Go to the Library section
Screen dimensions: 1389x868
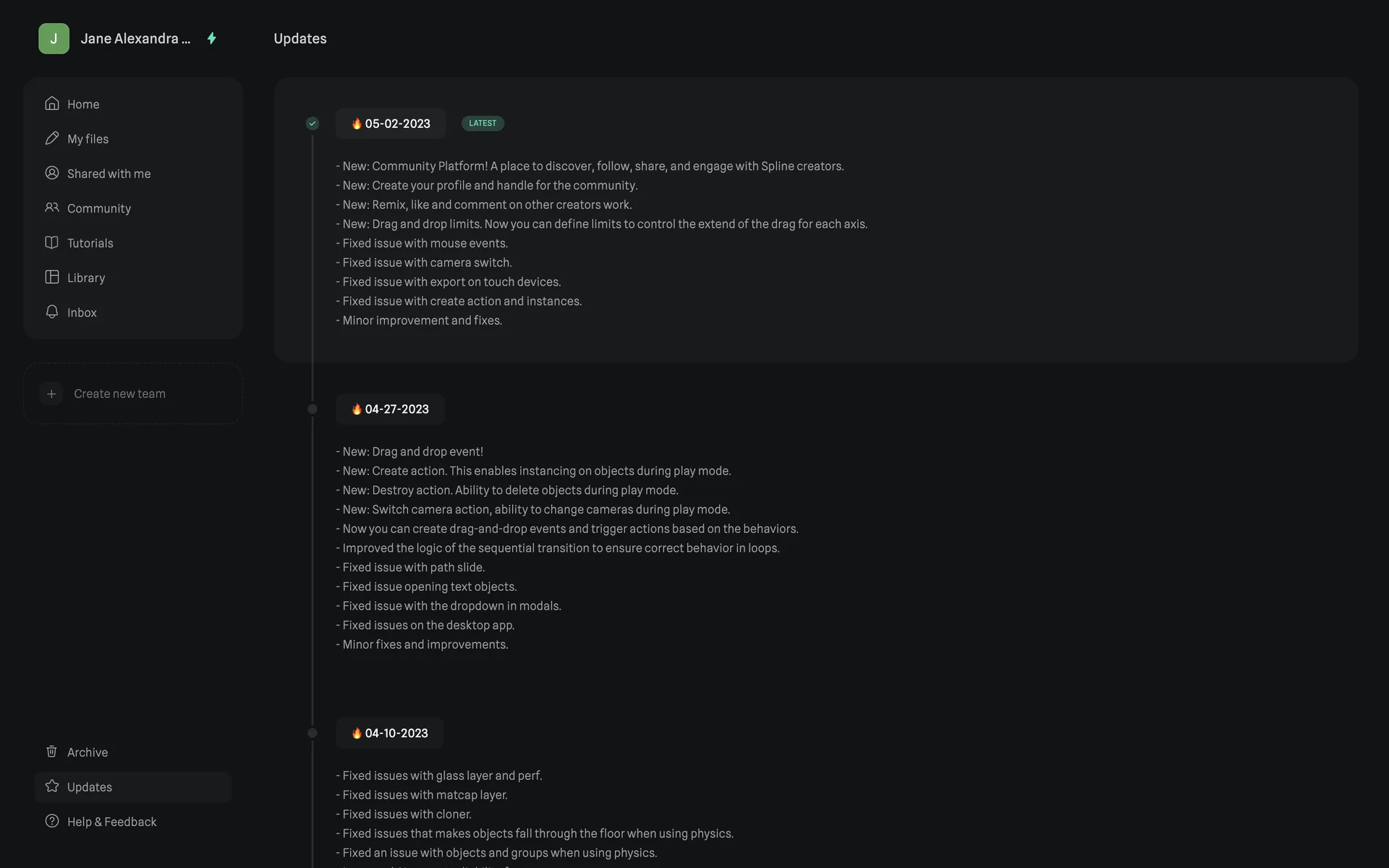tap(86, 278)
